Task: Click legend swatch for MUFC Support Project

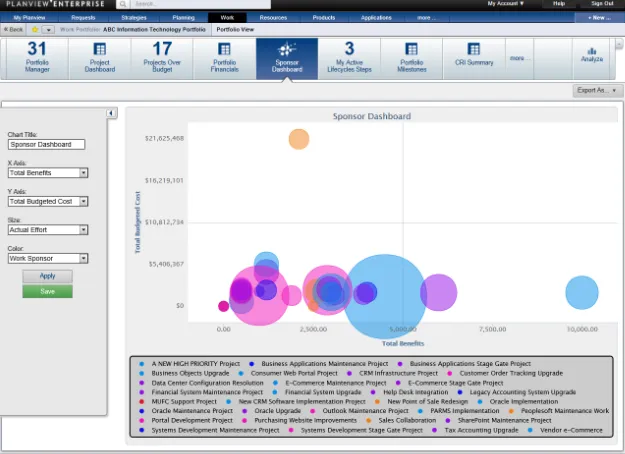Action: 142,402
